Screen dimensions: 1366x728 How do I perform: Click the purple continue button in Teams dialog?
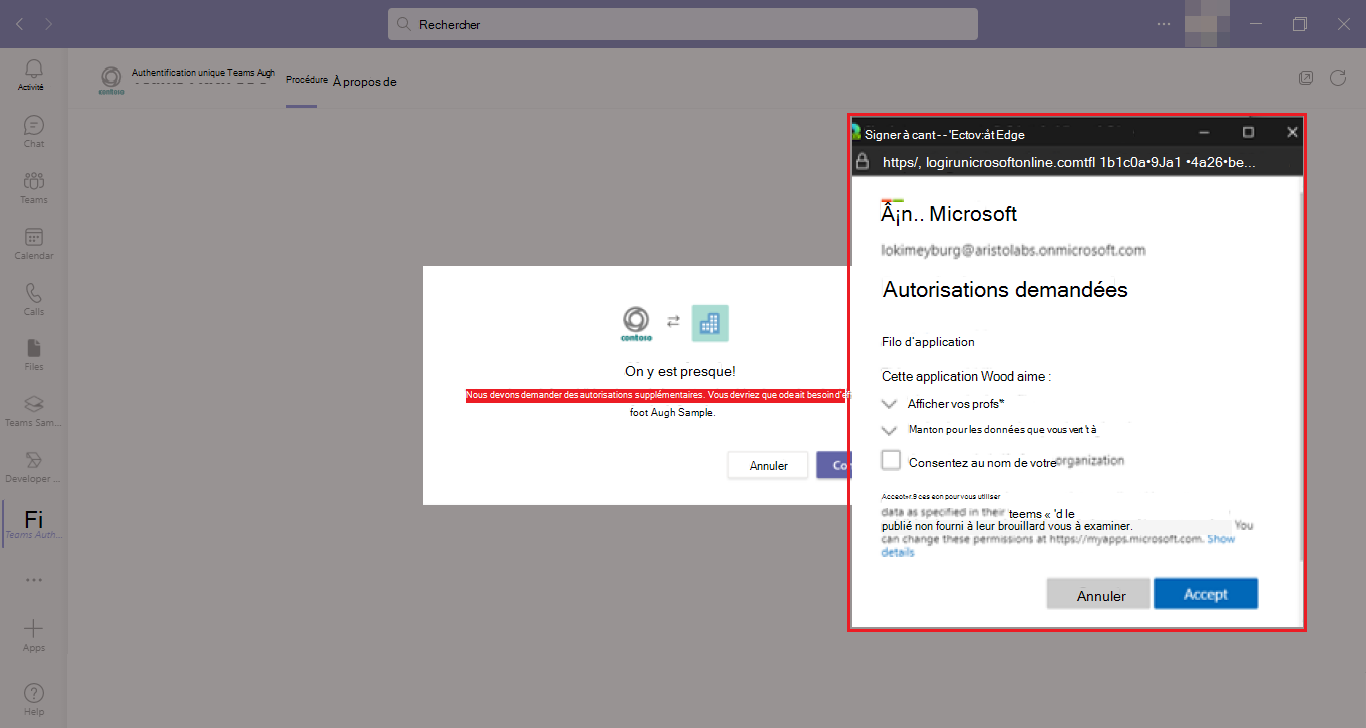833,465
